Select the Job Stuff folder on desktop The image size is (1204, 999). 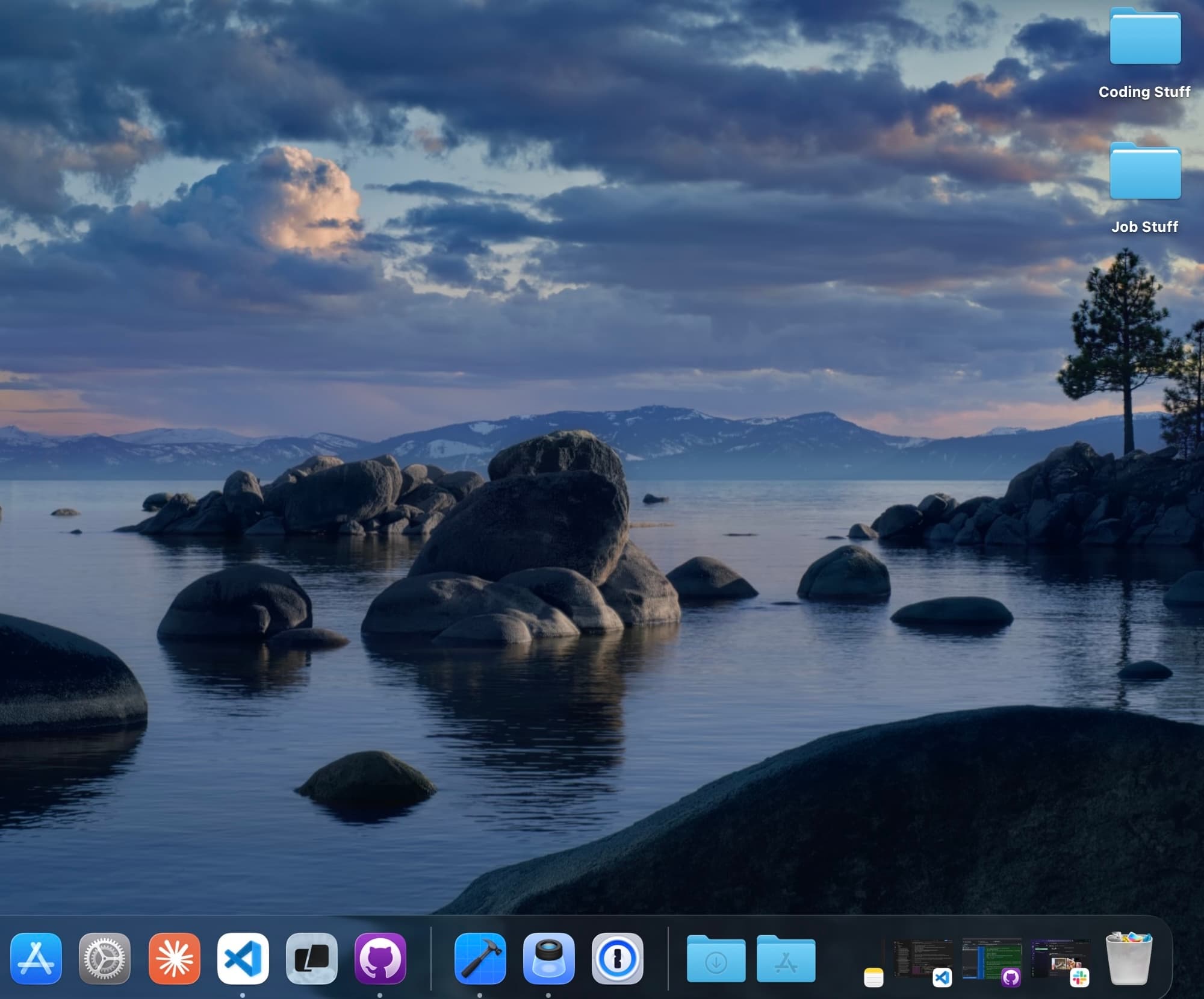(1145, 171)
